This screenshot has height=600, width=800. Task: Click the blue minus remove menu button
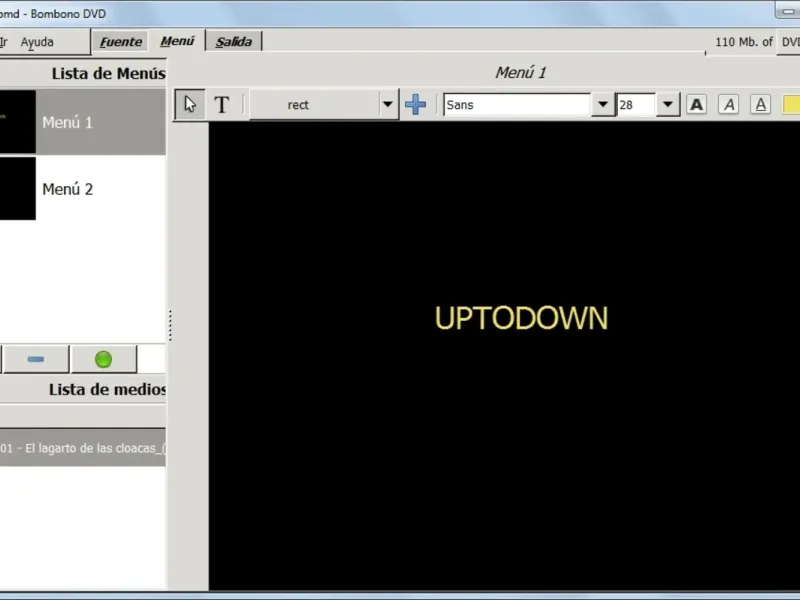pos(36,359)
